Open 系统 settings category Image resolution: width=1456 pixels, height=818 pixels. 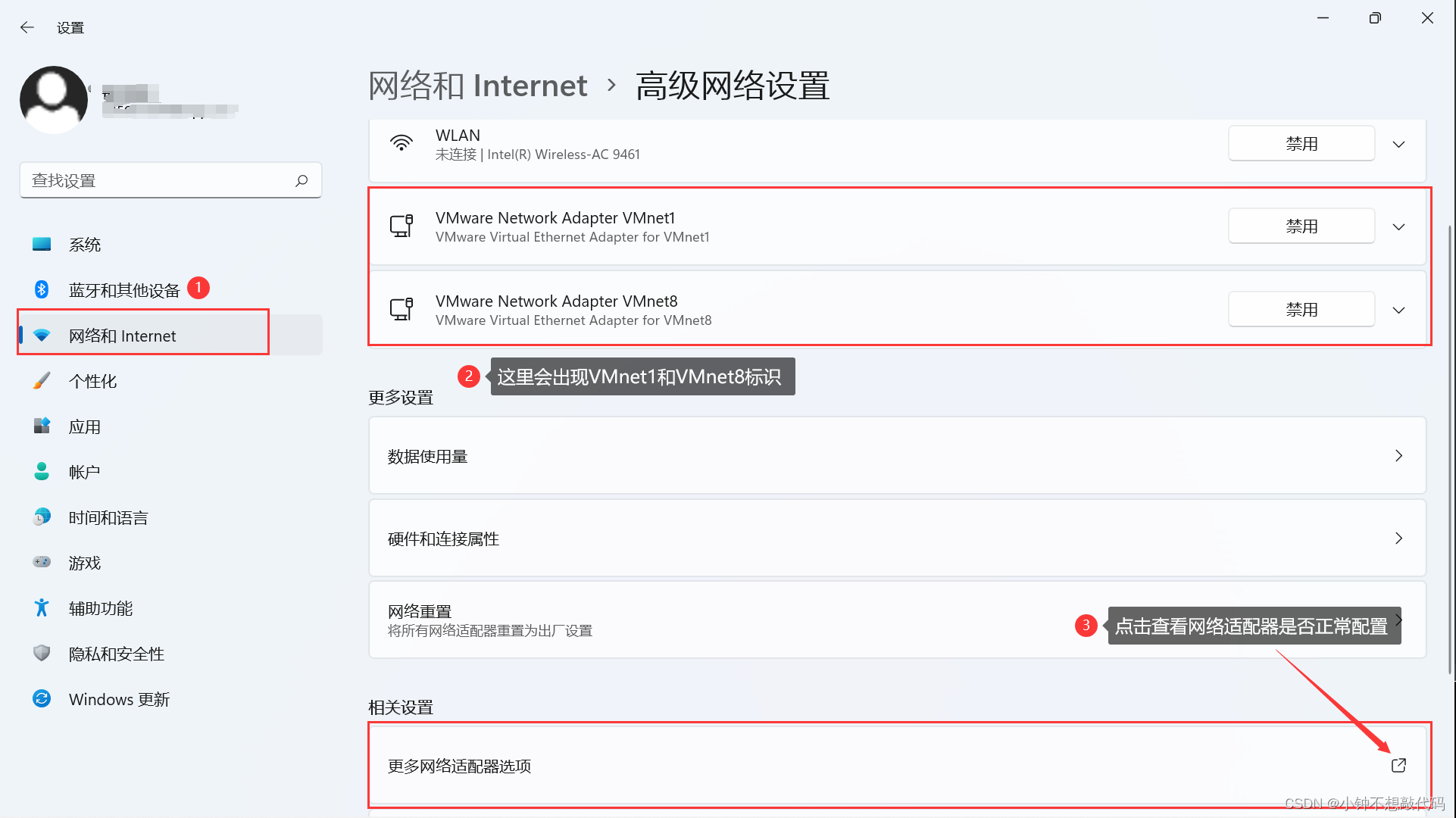coord(170,245)
